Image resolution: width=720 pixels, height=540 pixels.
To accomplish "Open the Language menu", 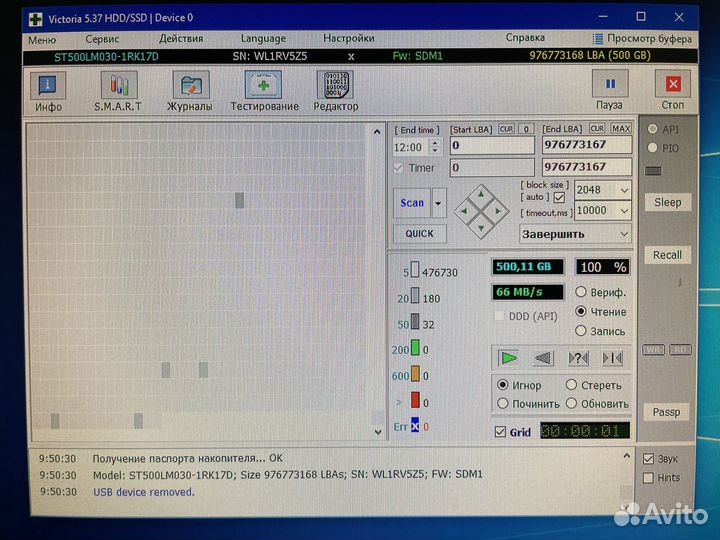I will pyautogui.click(x=263, y=38).
